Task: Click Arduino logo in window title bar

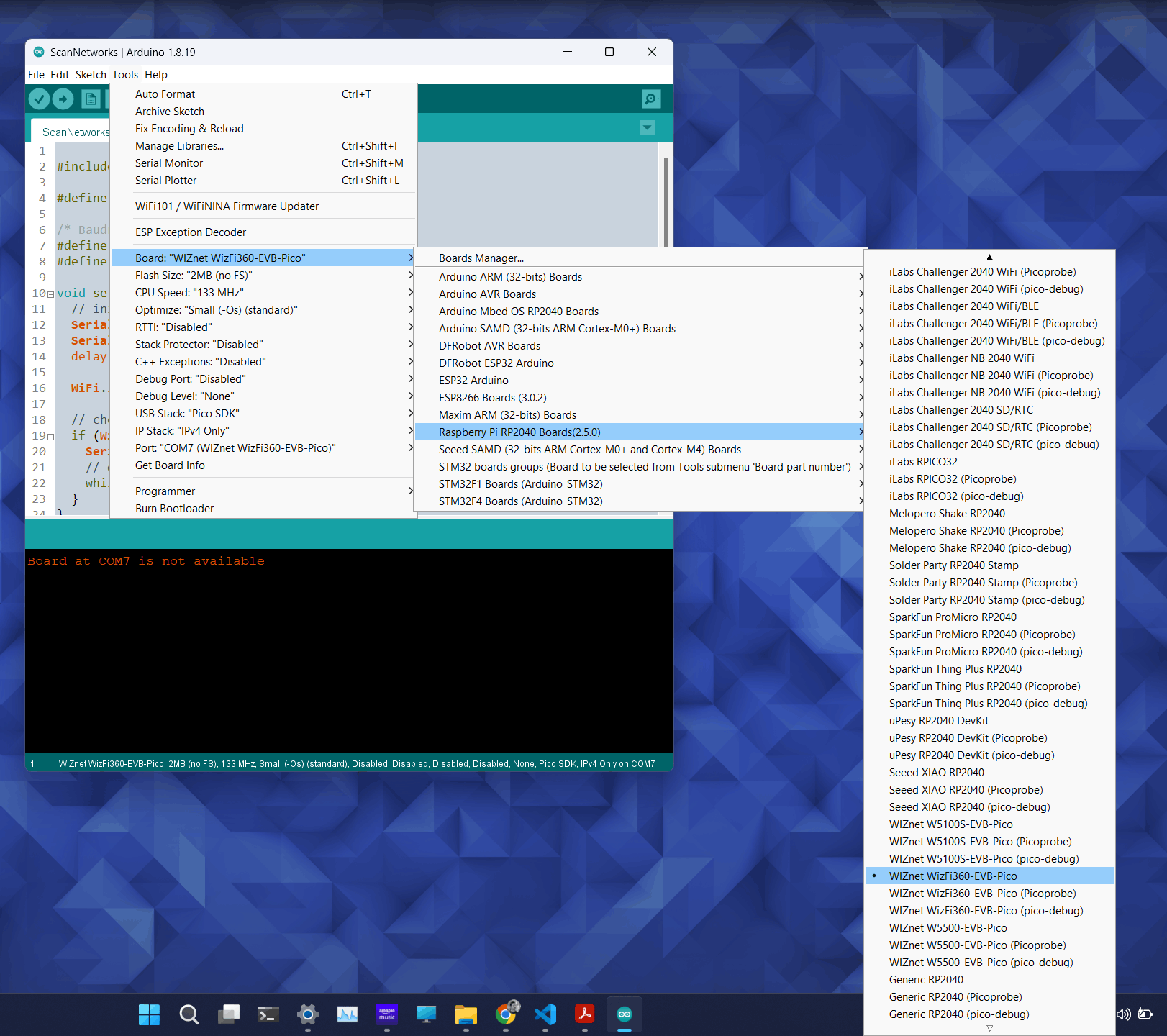Action: pyautogui.click(x=39, y=52)
